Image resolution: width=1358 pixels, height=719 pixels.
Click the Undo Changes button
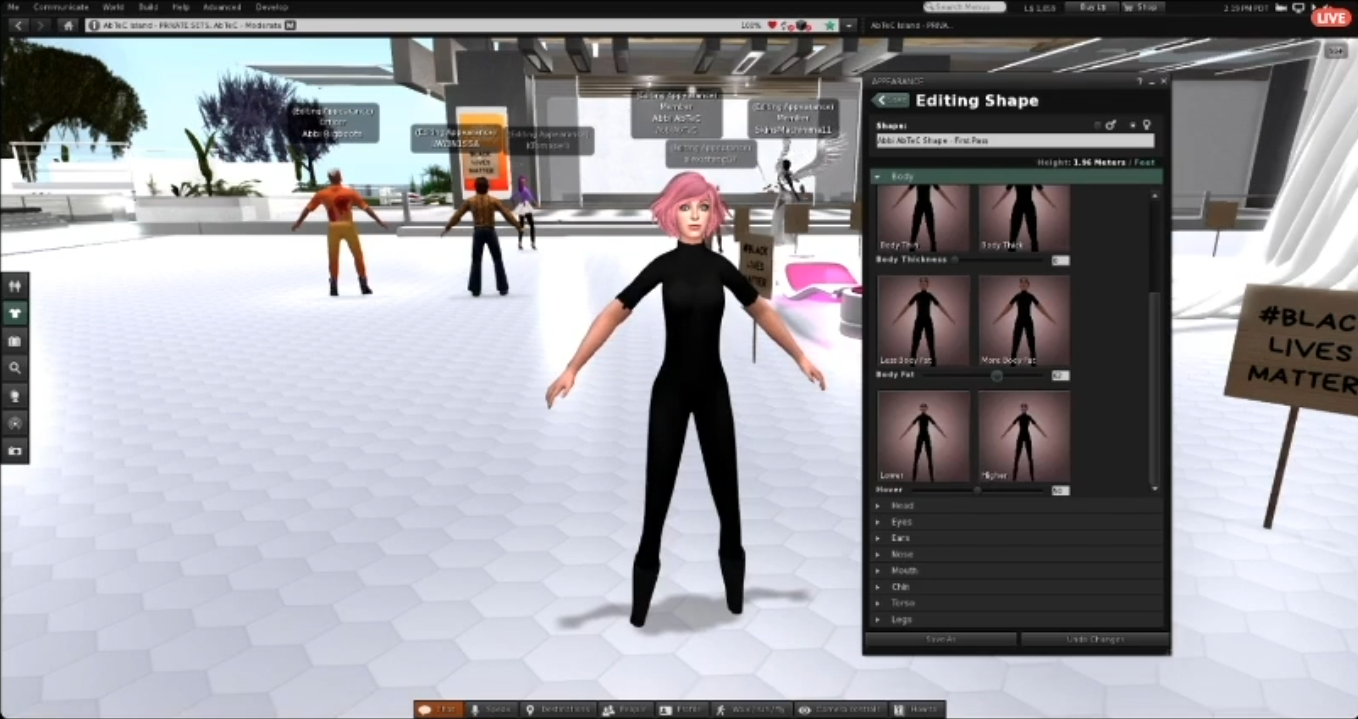click(x=1094, y=639)
